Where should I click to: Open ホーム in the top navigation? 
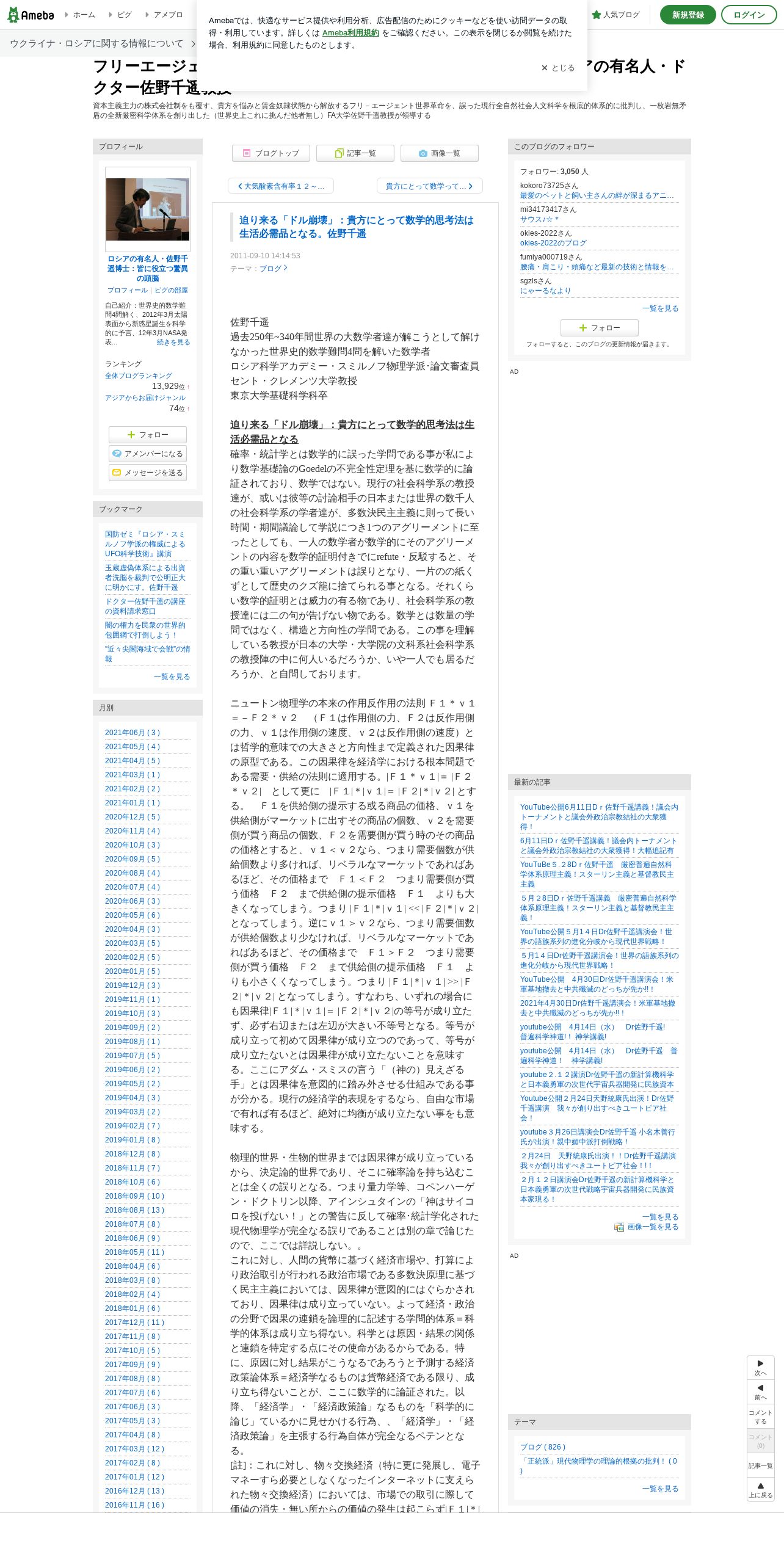80,15
